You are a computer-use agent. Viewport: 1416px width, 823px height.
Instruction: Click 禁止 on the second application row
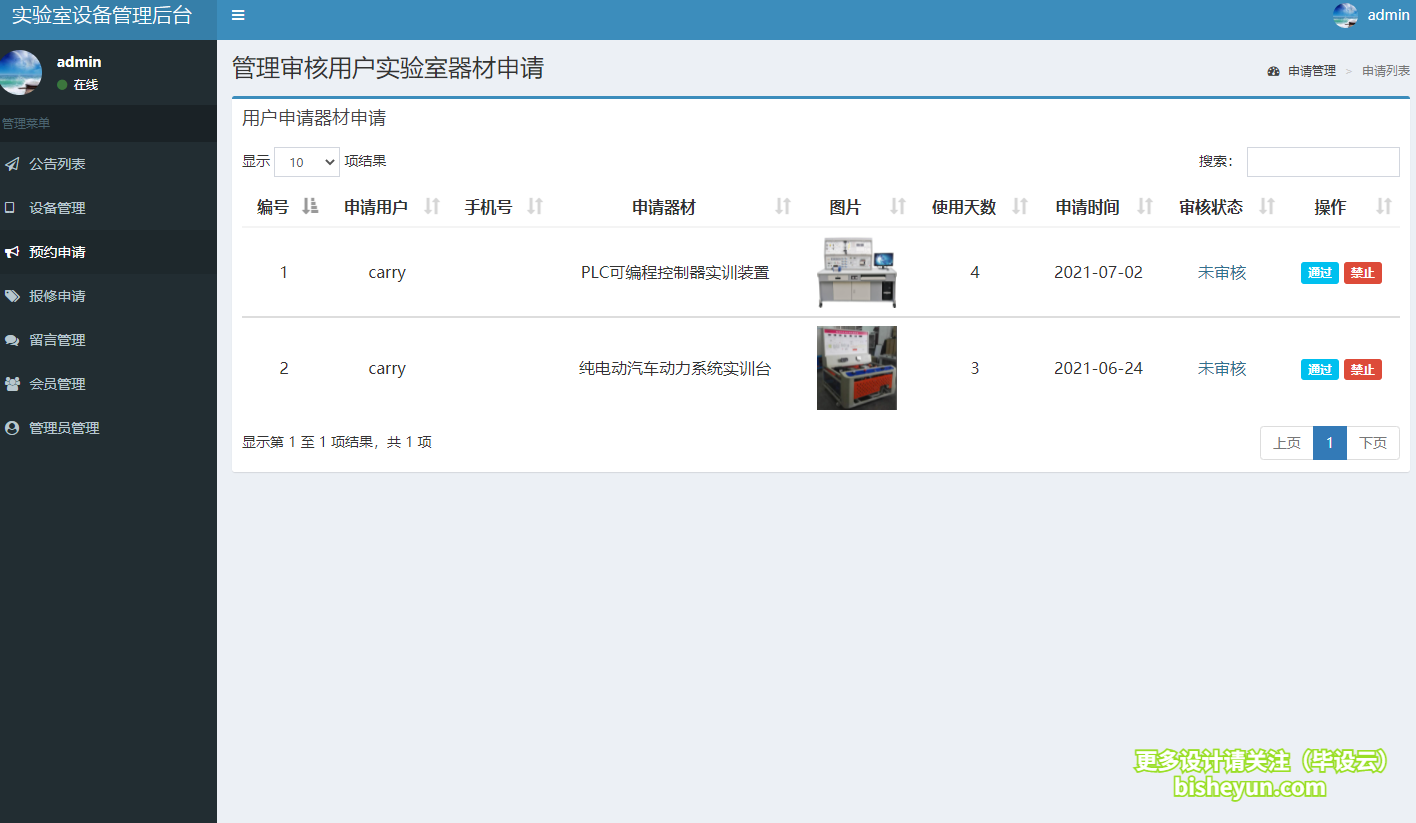(x=1362, y=368)
